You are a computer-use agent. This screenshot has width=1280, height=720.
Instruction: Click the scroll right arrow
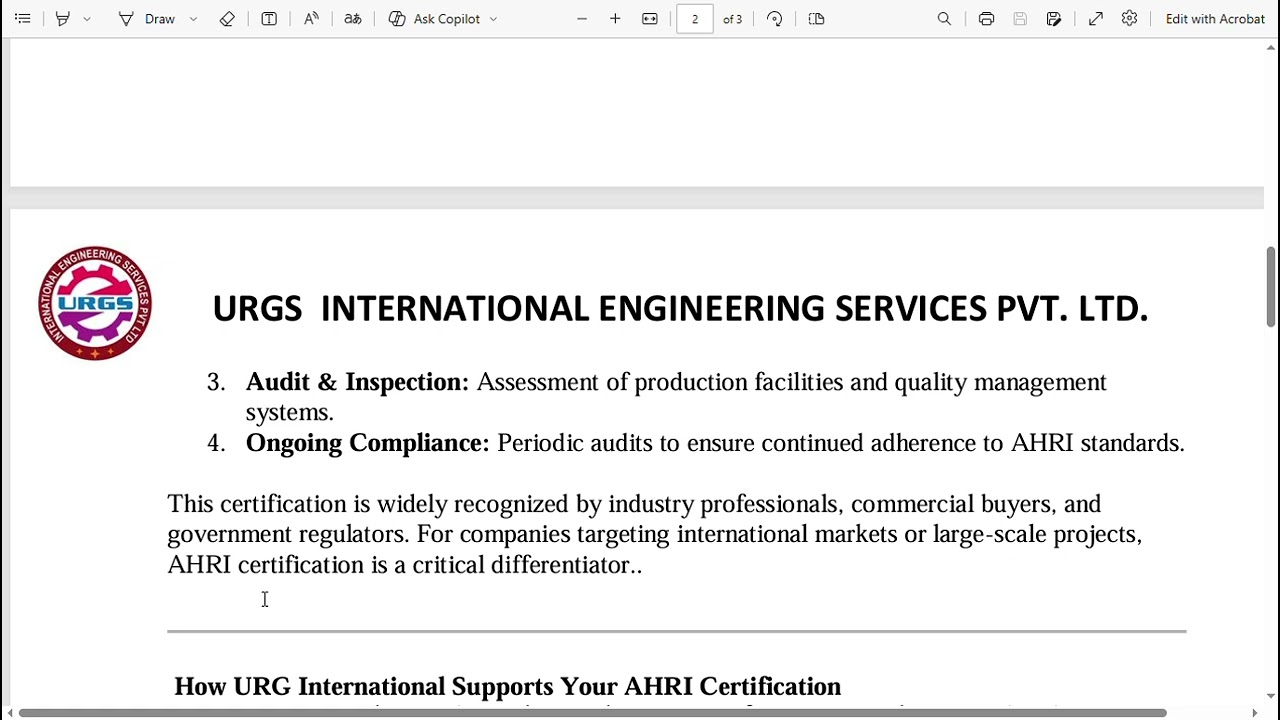click(x=1255, y=713)
